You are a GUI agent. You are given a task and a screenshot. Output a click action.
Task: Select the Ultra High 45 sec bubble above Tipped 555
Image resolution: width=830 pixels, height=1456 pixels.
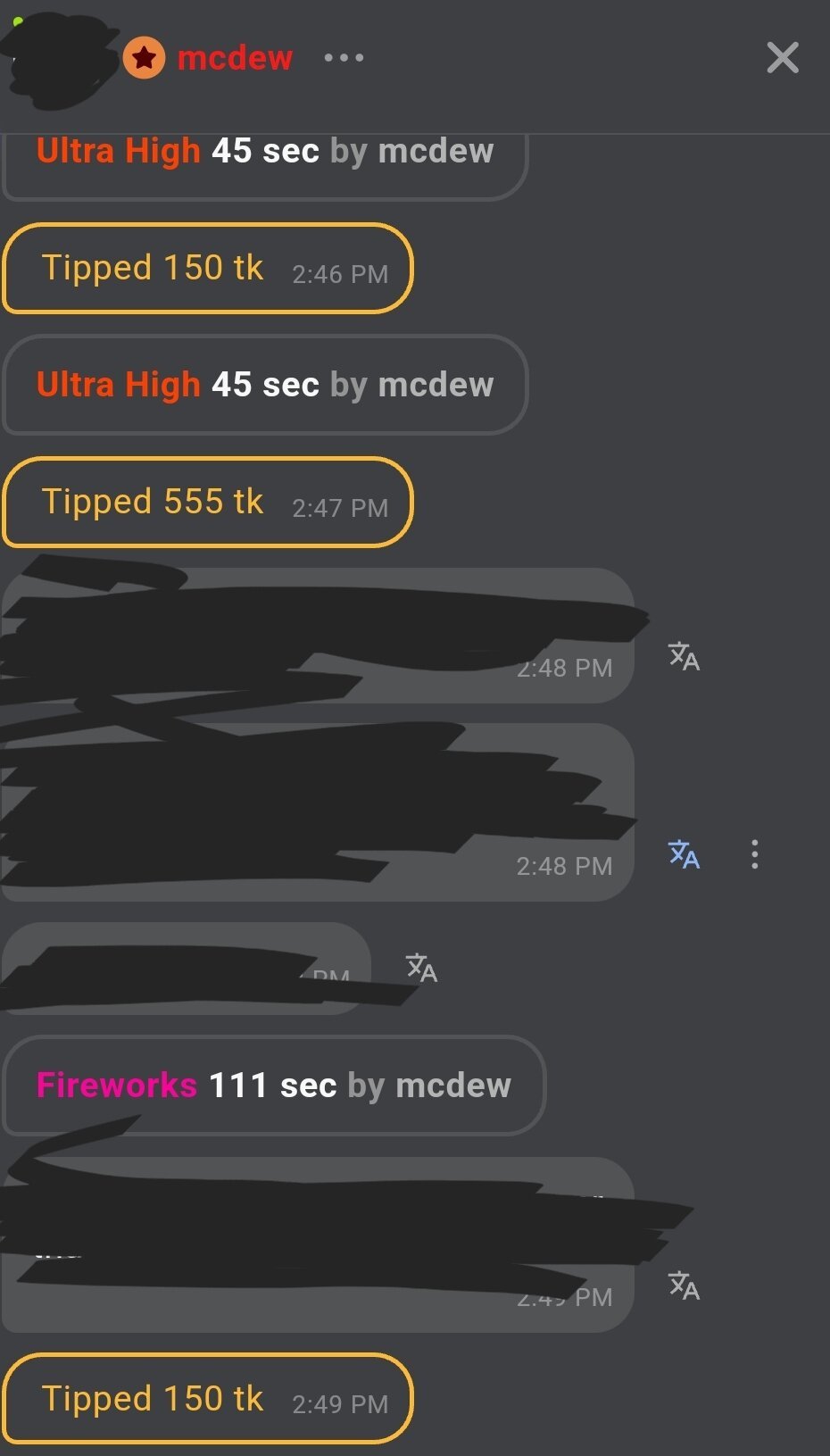(x=265, y=385)
